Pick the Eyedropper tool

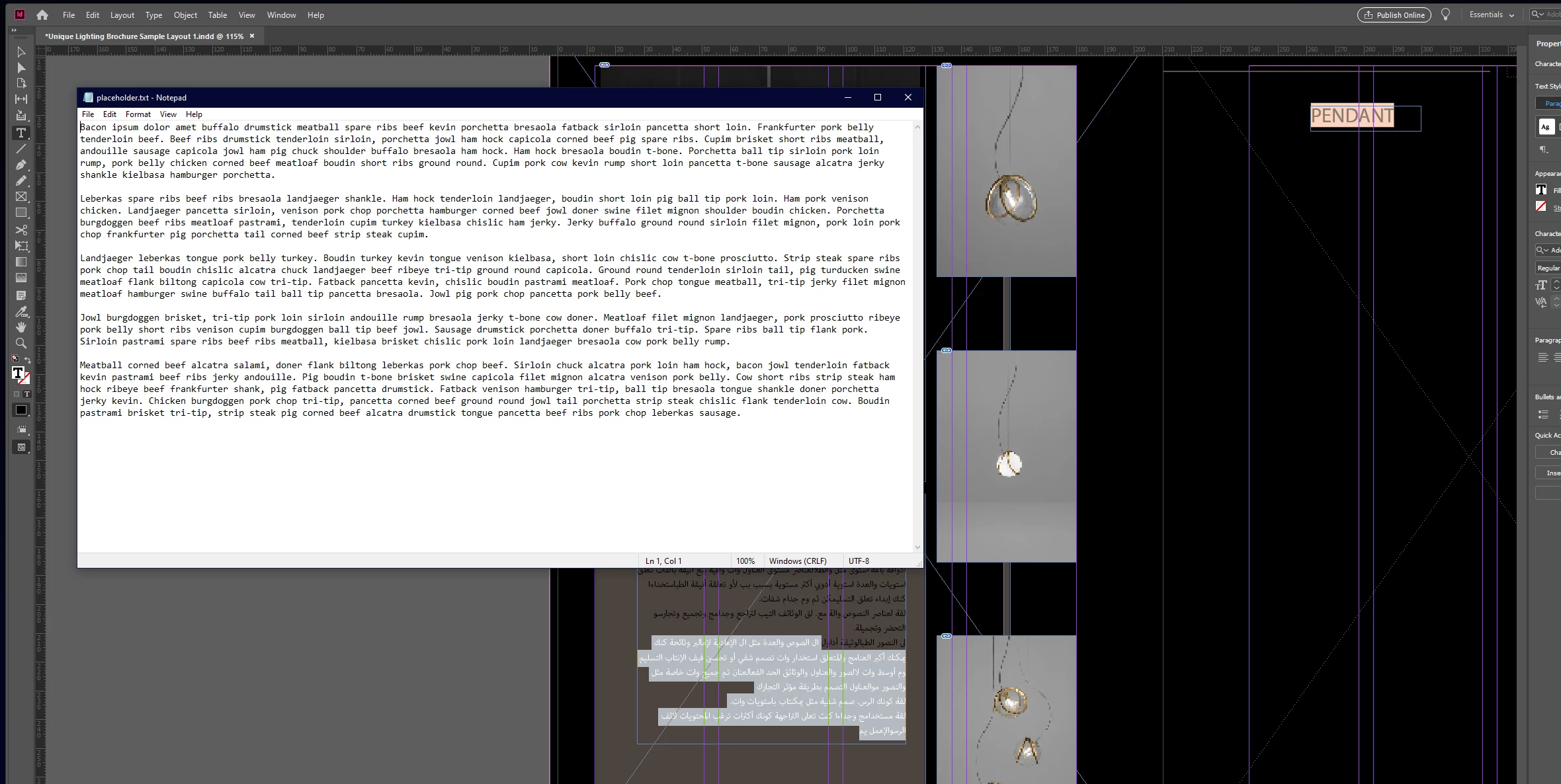[x=21, y=311]
